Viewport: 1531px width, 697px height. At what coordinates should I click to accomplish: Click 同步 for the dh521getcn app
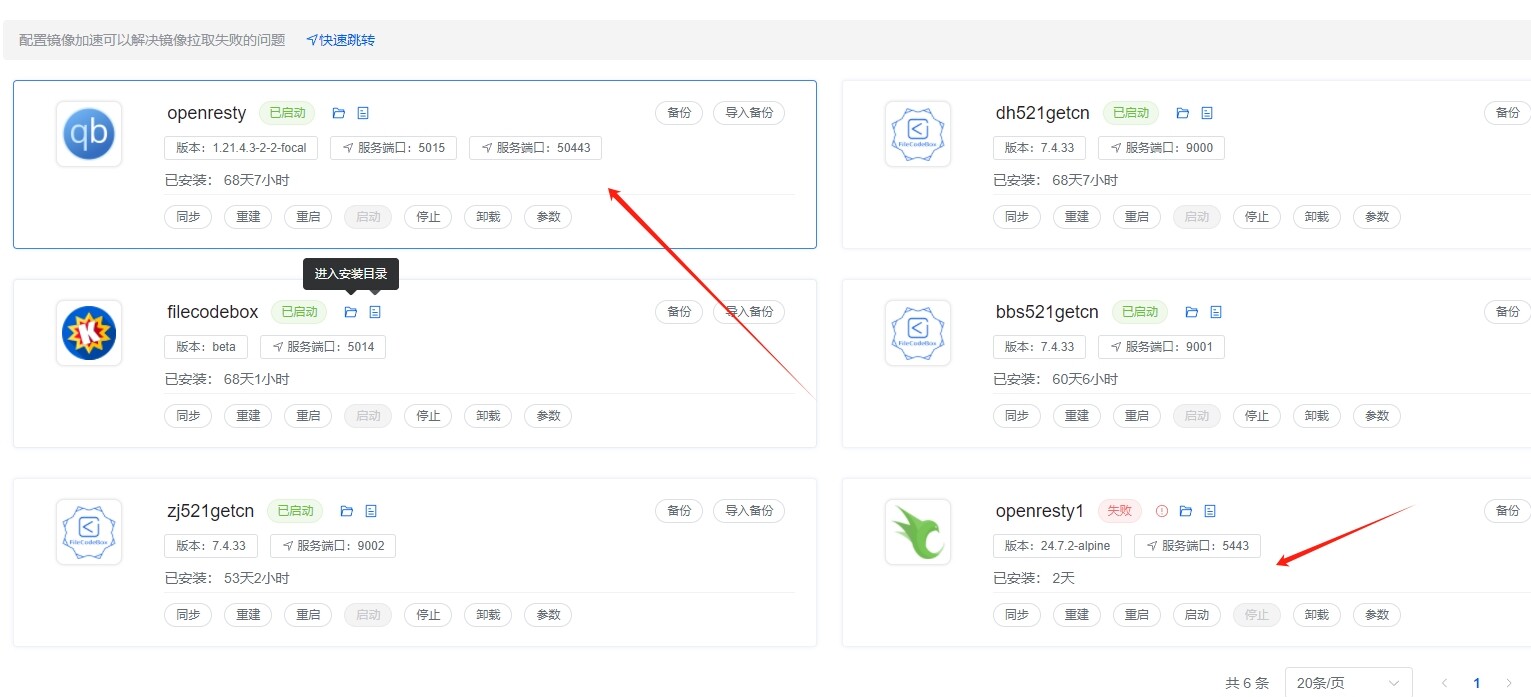[1017, 217]
